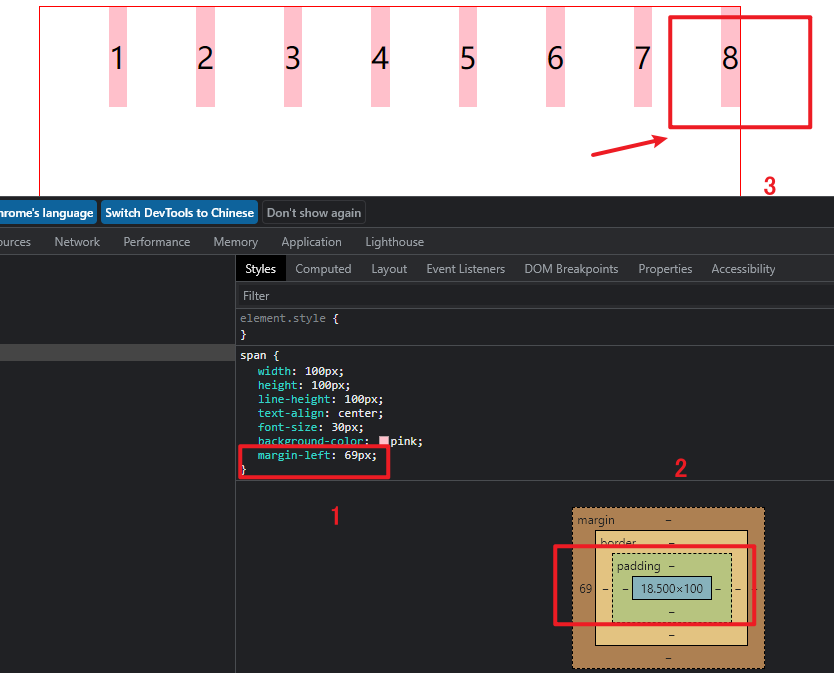834x673 pixels.
Task: Click the pink span numbered 4
Action: [x=380, y=57]
